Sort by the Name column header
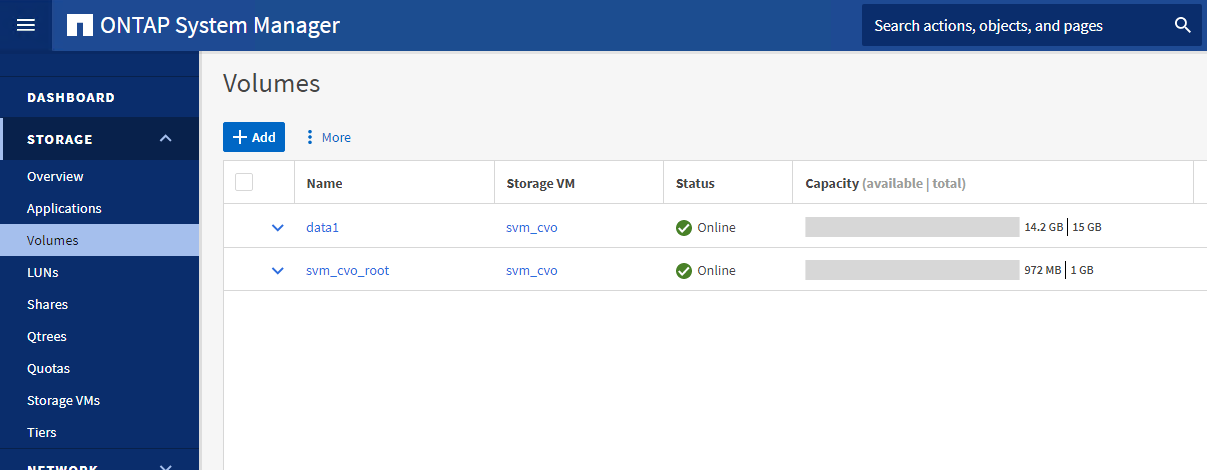 click(x=324, y=184)
